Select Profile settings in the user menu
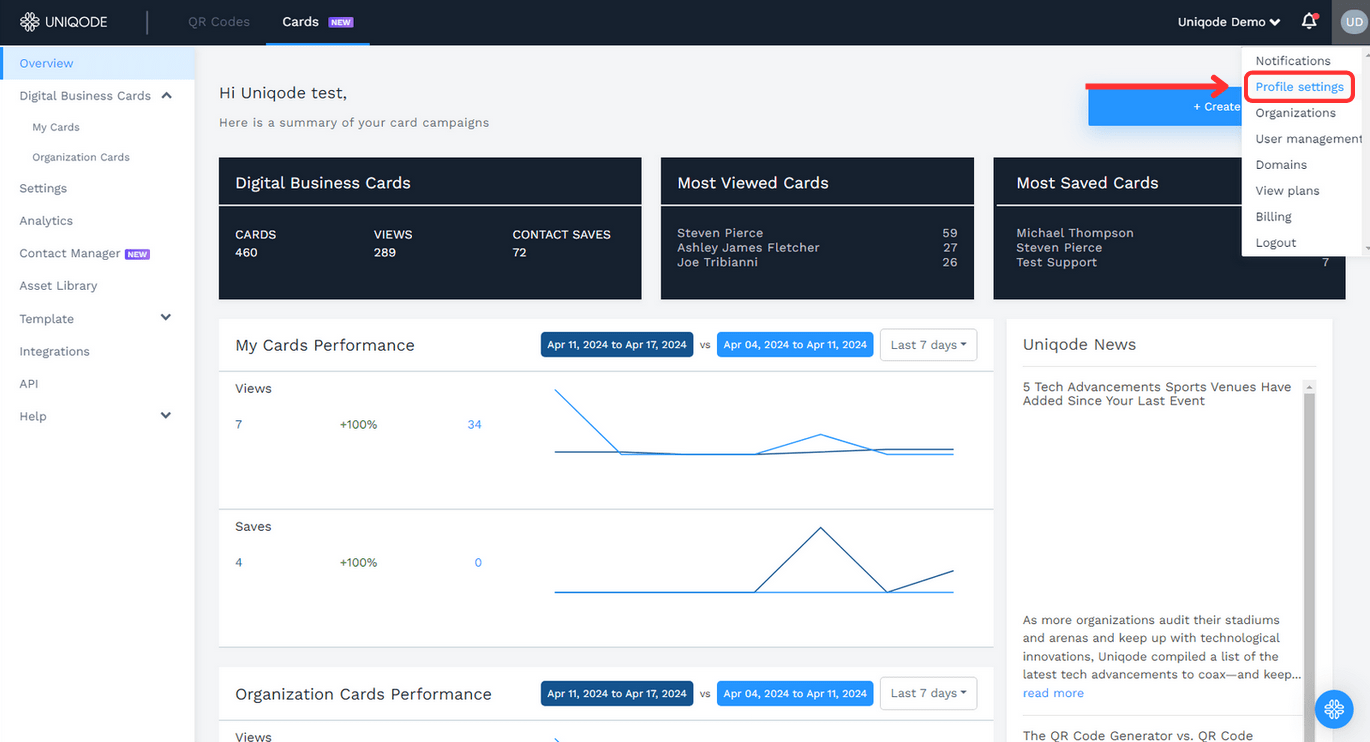The image size is (1370, 742). pyautogui.click(x=1299, y=87)
